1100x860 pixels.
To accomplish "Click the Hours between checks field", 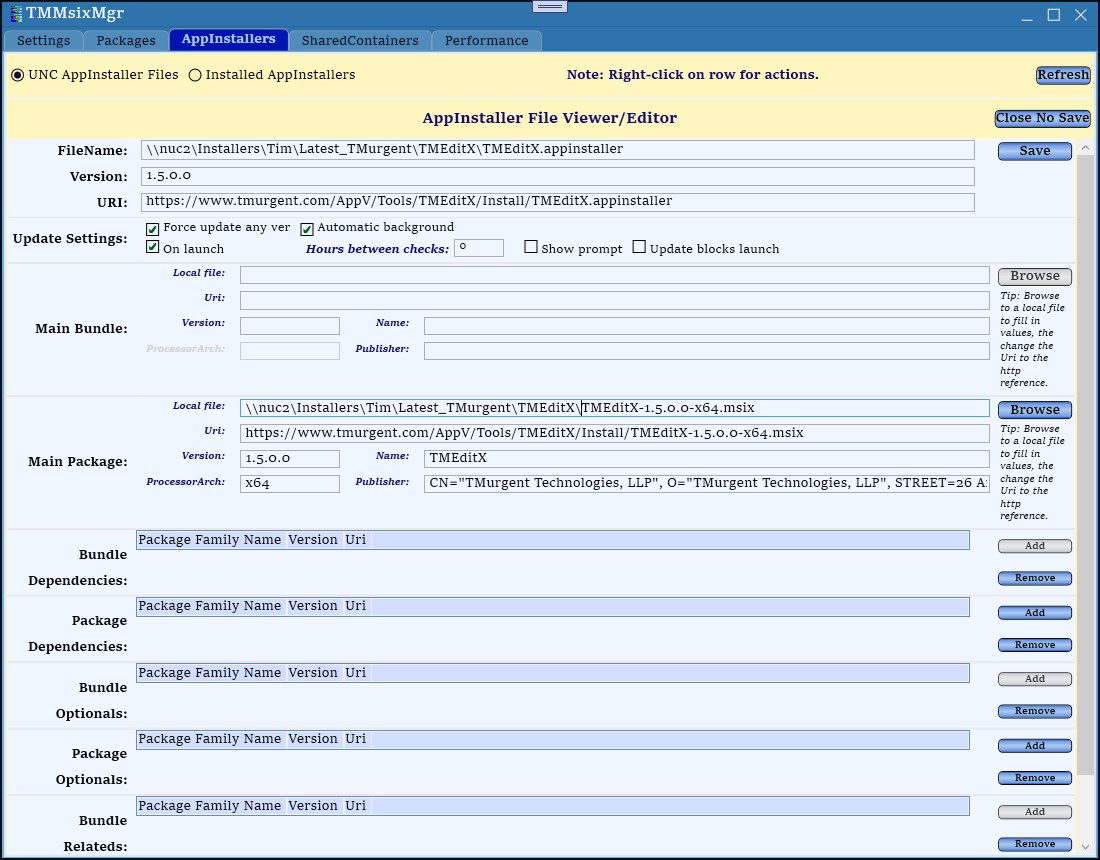I will [478, 248].
